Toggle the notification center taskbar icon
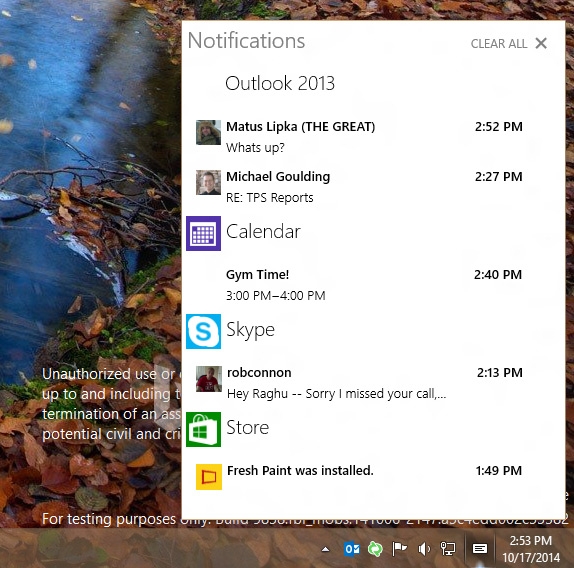574x568 pixels. [x=480, y=549]
